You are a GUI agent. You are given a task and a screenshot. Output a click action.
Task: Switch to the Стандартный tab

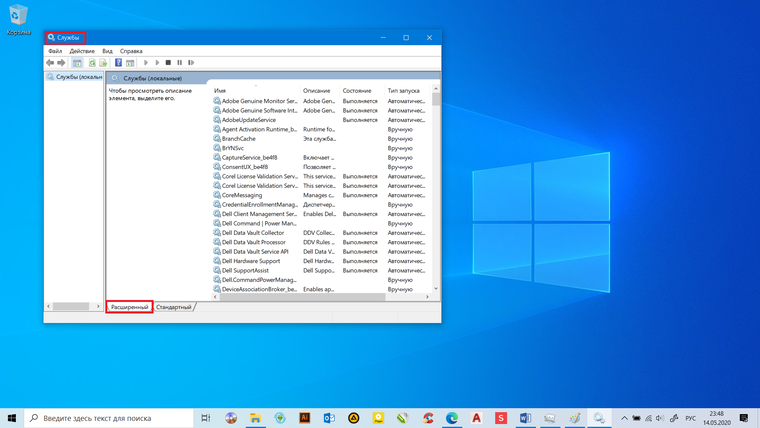(x=174, y=307)
